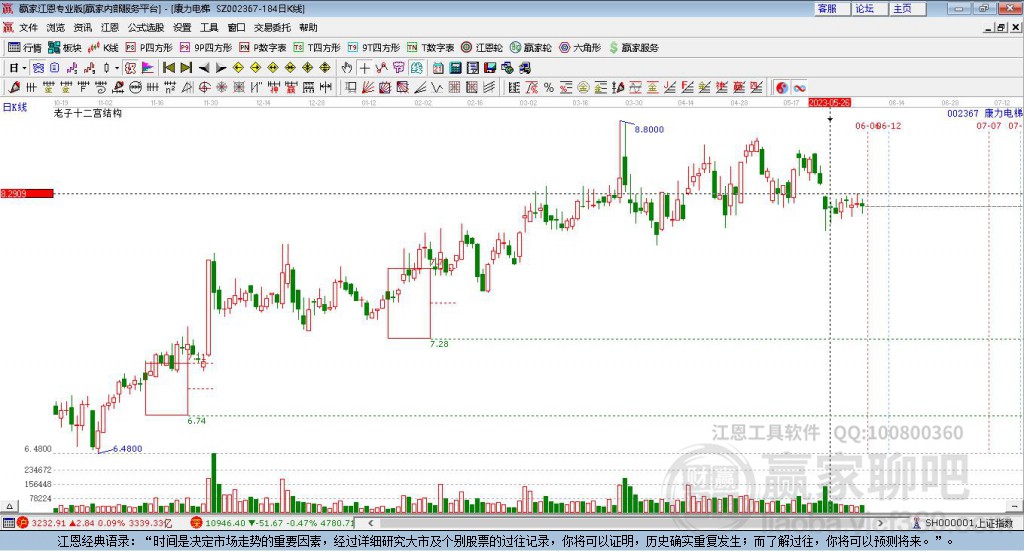Screen dimensions: 1024x551
Task: Open the 板块 sector view
Action: tap(64, 48)
